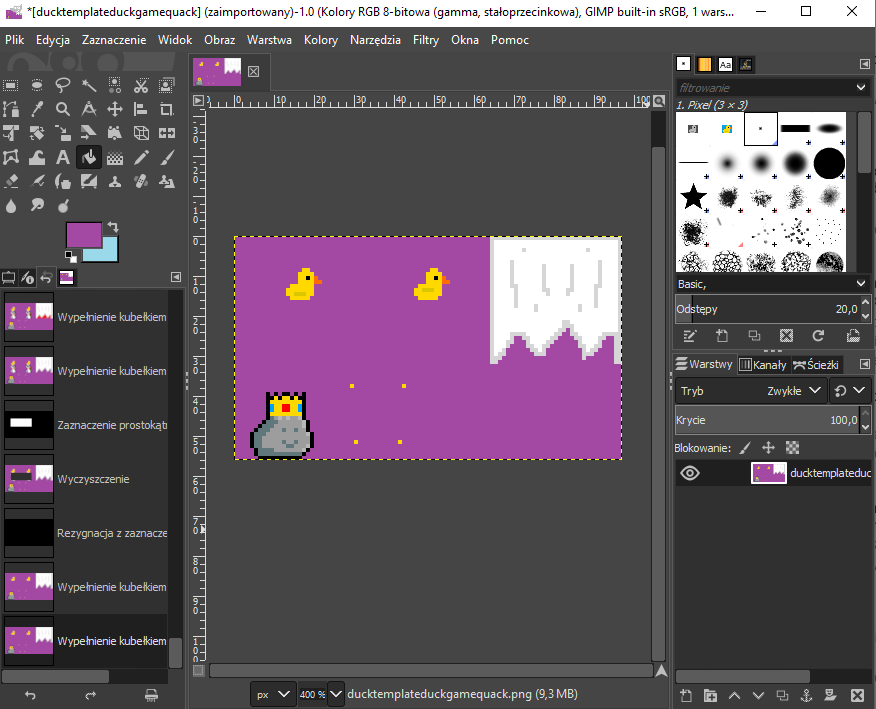The width and height of the screenshot is (876, 709).
Task: Switch to the Kanały tab
Action: pyautogui.click(x=763, y=365)
